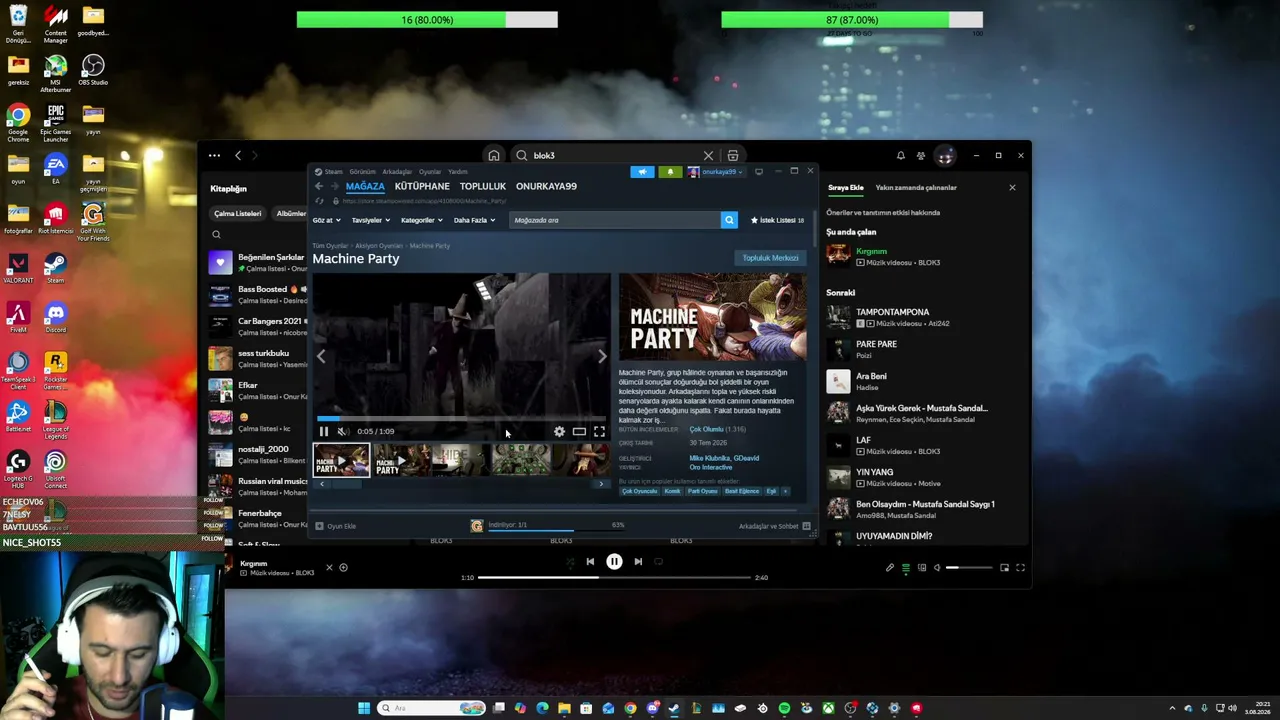Open the Spotify friend activity icon
1280x720 pixels.
click(921, 156)
